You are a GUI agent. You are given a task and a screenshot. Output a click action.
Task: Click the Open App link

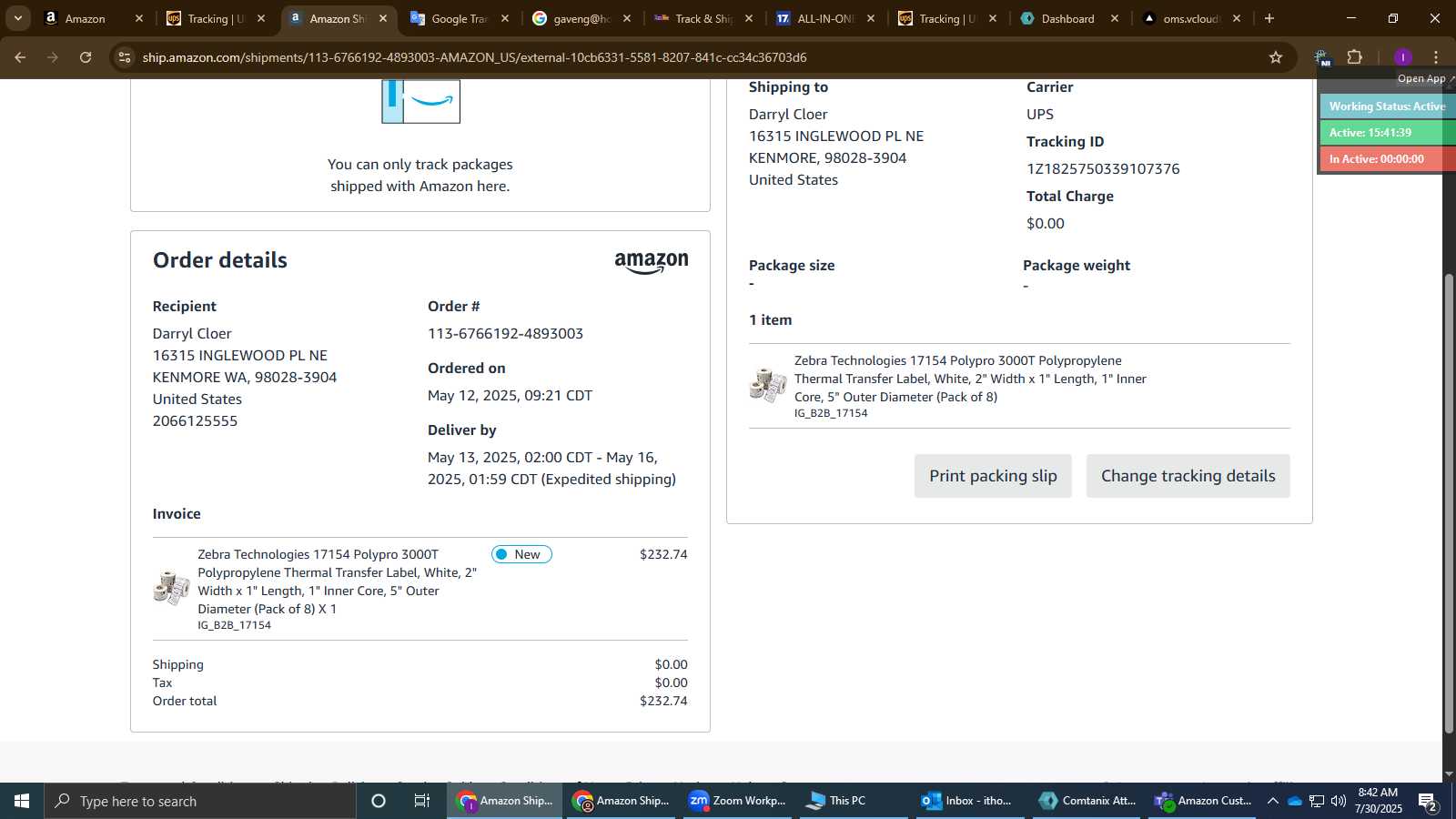pyautogui.click(x=1425, y=78)
